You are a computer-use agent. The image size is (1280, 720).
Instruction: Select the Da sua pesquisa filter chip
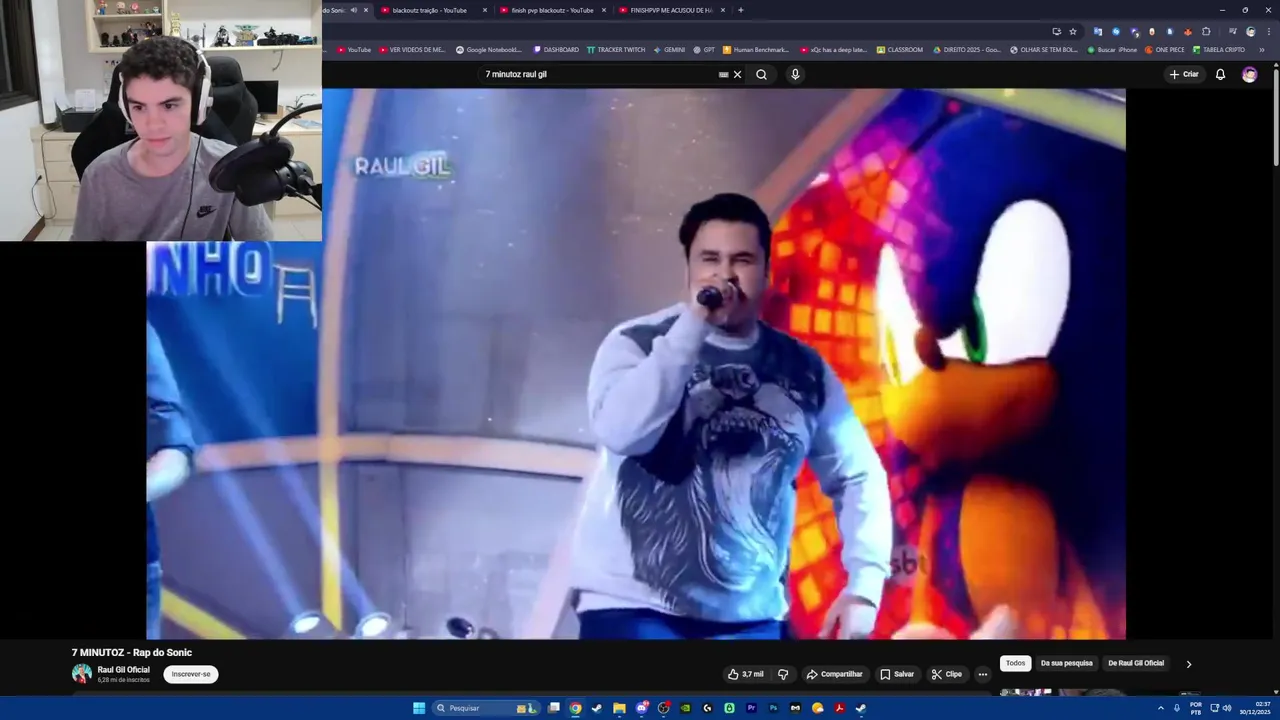pyautogui.click(x=1067, y=663)
